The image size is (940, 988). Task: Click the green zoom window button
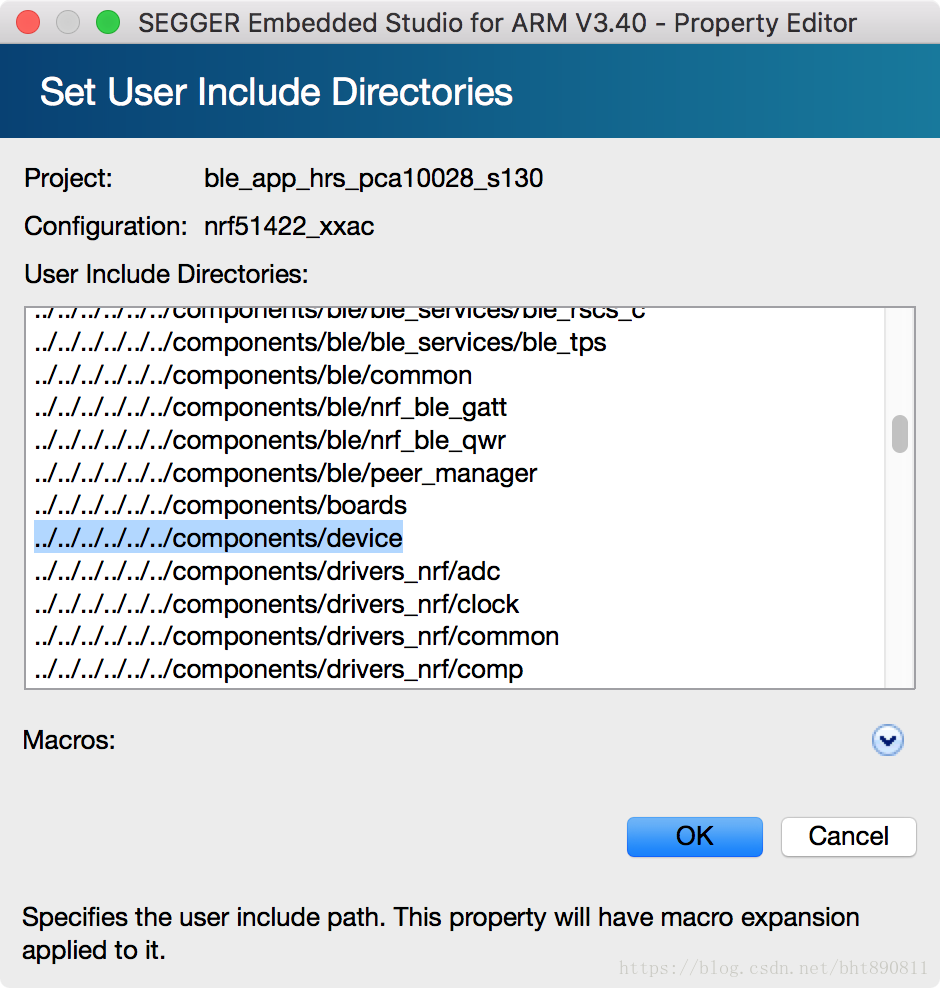108,22
